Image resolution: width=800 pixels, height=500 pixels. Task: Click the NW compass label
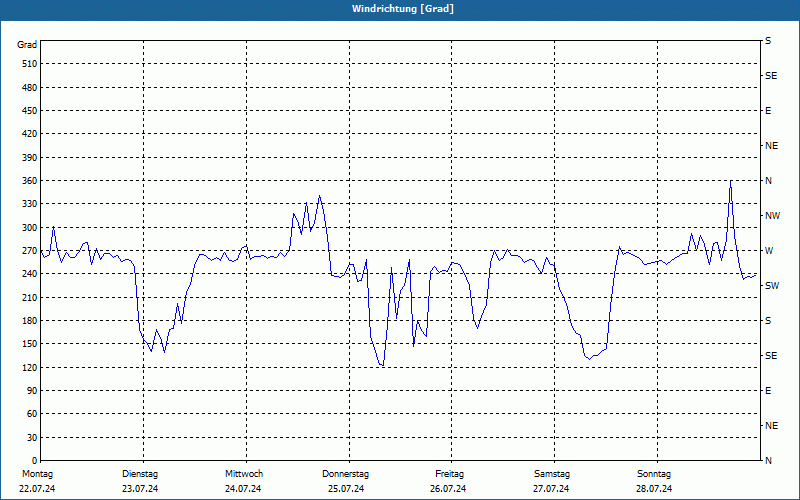coord(772,216)
